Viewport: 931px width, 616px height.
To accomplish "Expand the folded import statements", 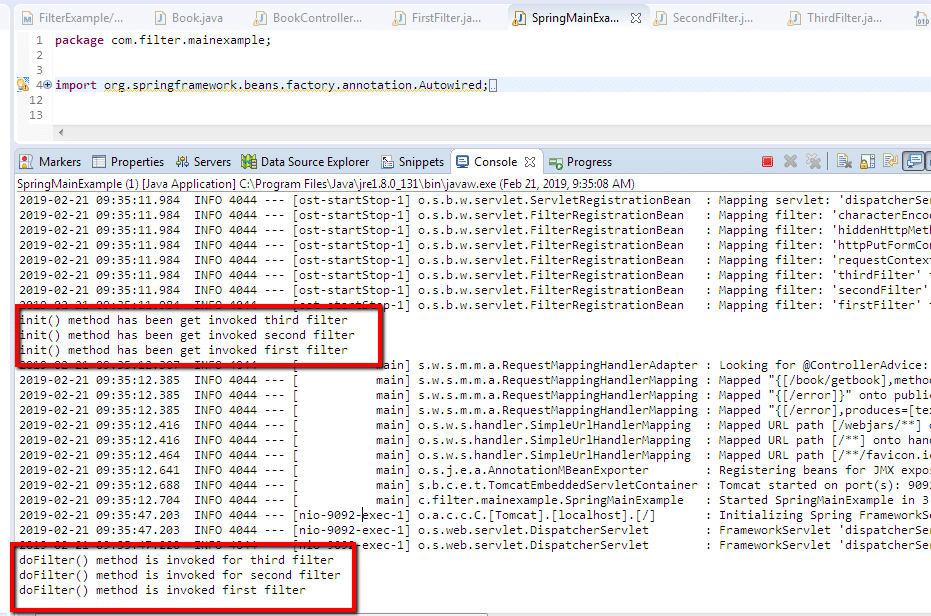I will click(x=47, y=86).
